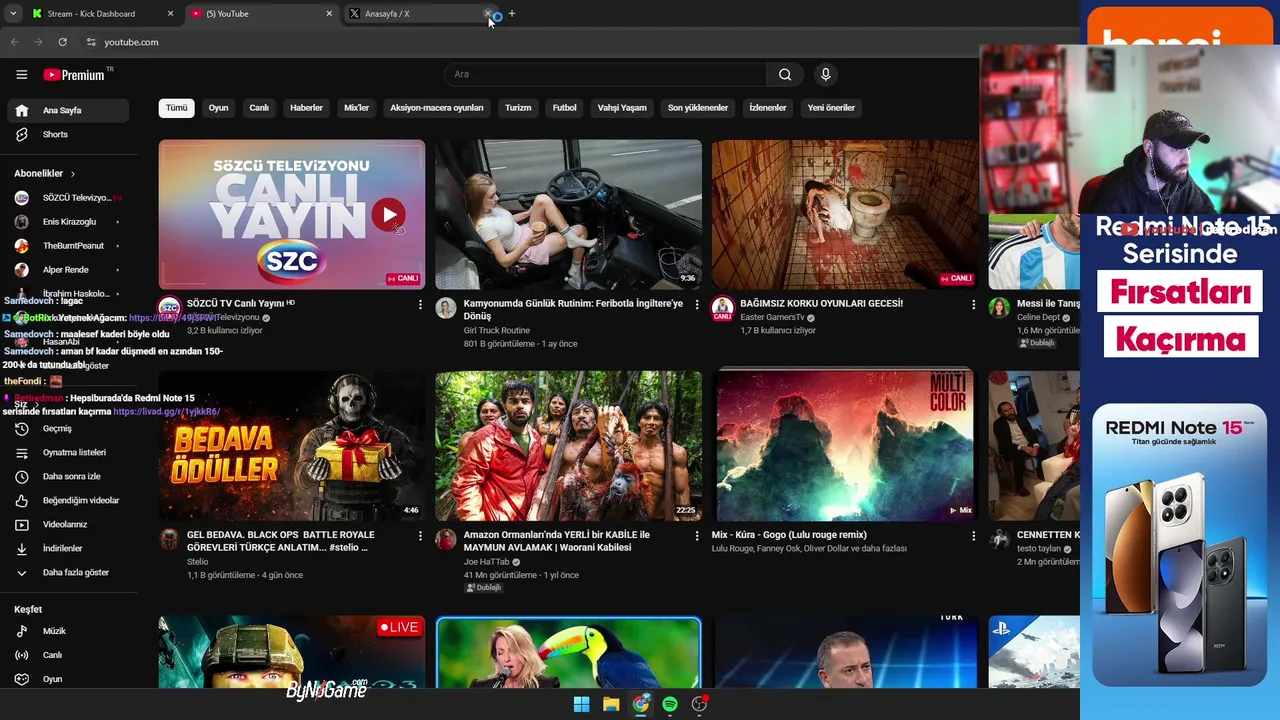The height and width of the screenshot is (720, 1280).
Task: Expand the Abonelikler section arrow
Action: (72, 173)
